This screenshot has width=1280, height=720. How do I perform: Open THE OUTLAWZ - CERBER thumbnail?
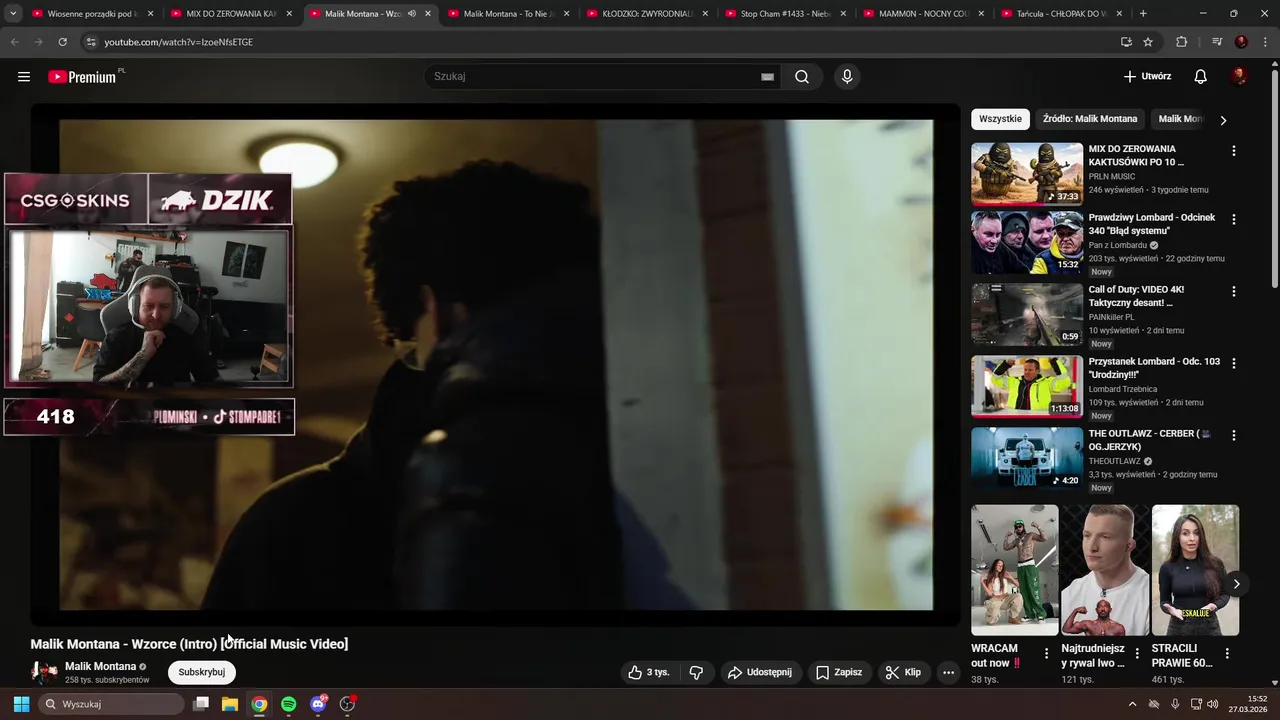pos(1027,459)
